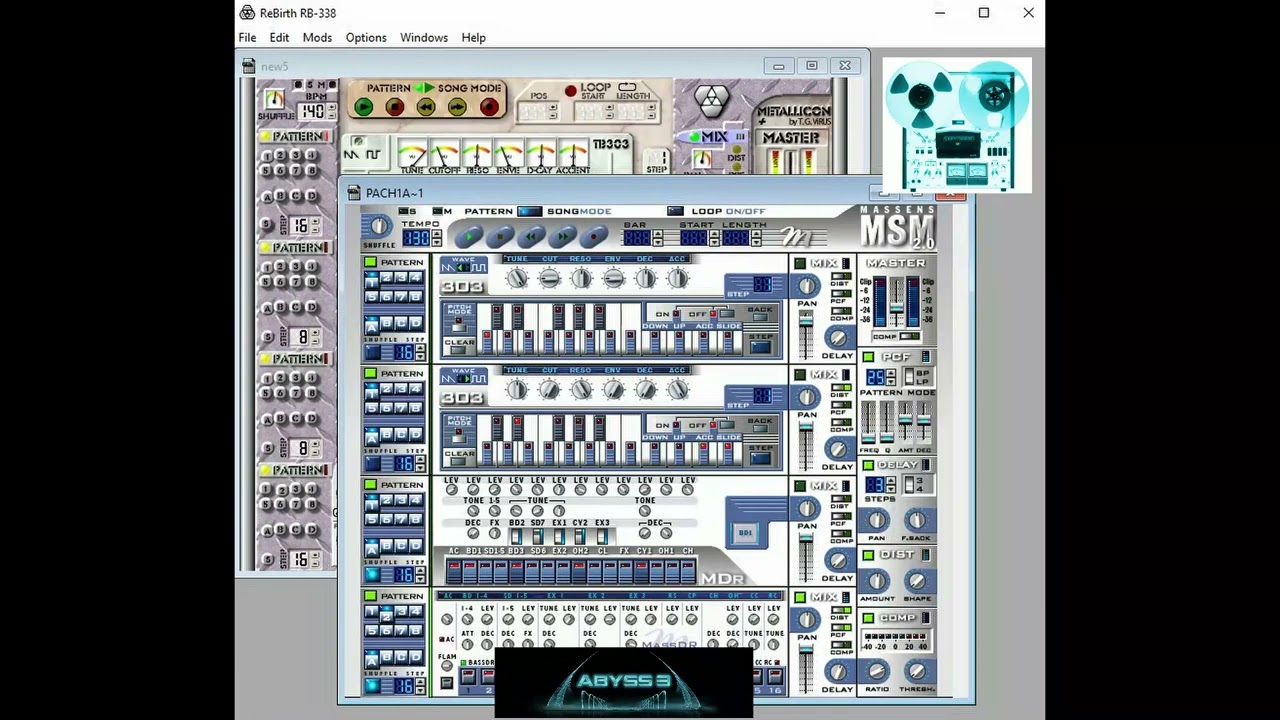Click the green play button in new5 window
1280x720 pixels.
[x=364, y=107]
